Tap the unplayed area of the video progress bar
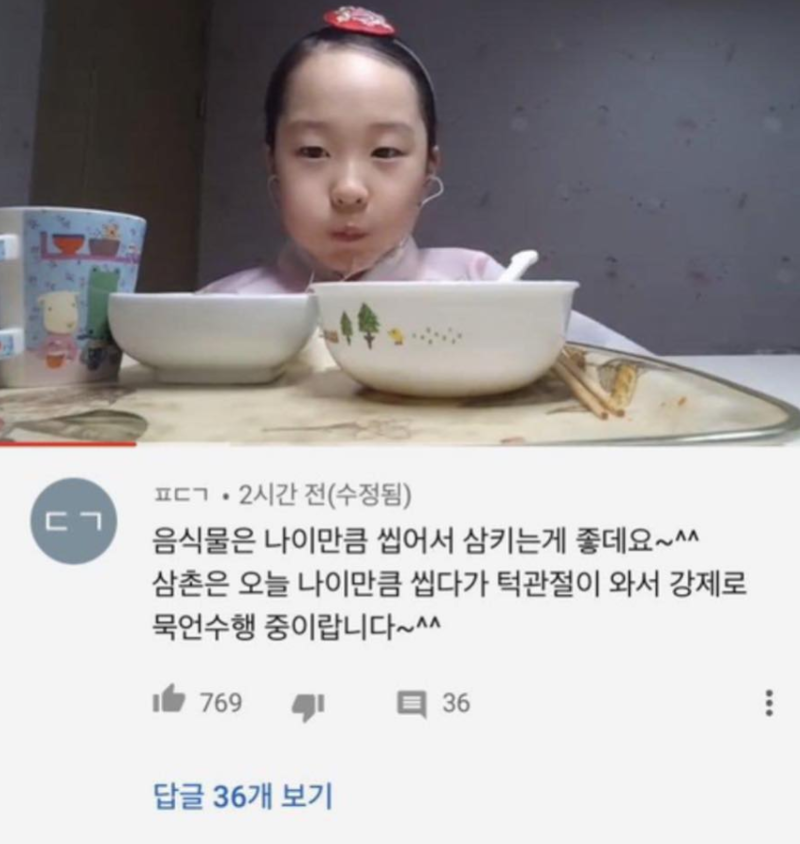Viewport: 800px width, 844px height. coord(468,444)
